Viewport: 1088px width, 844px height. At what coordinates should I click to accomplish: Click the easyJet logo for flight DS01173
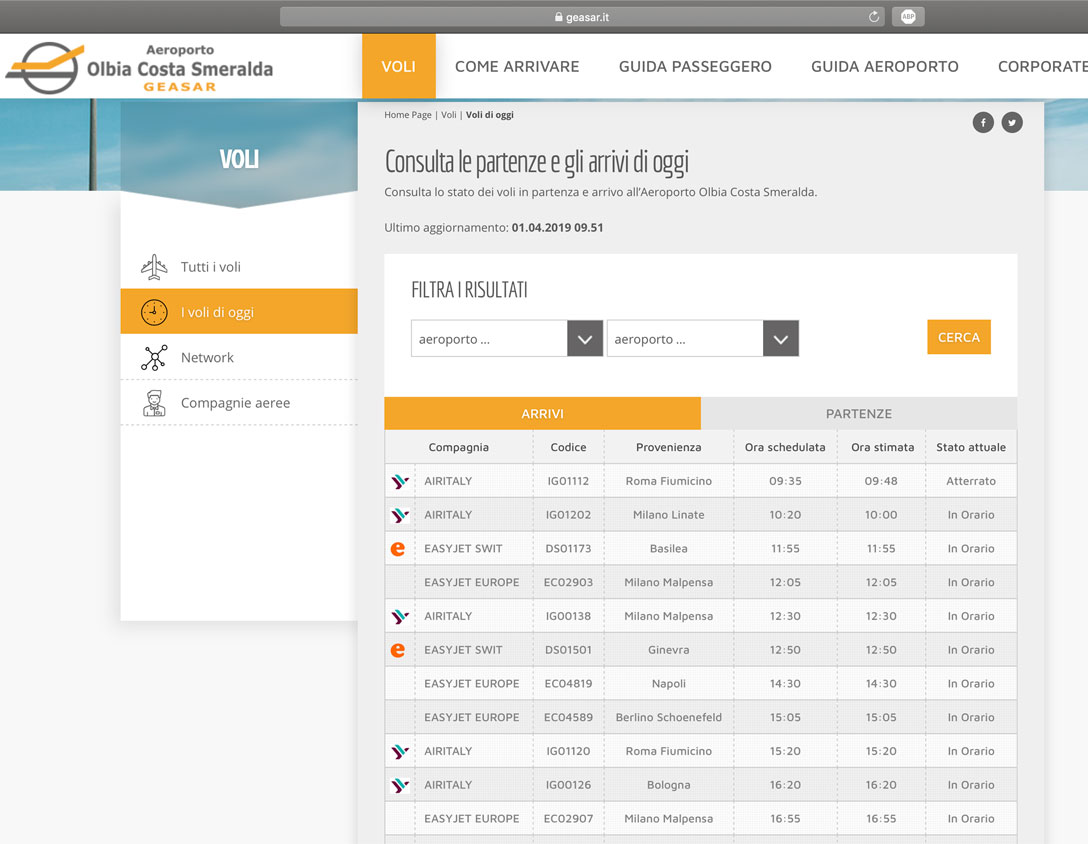click(x=398, y=549)
